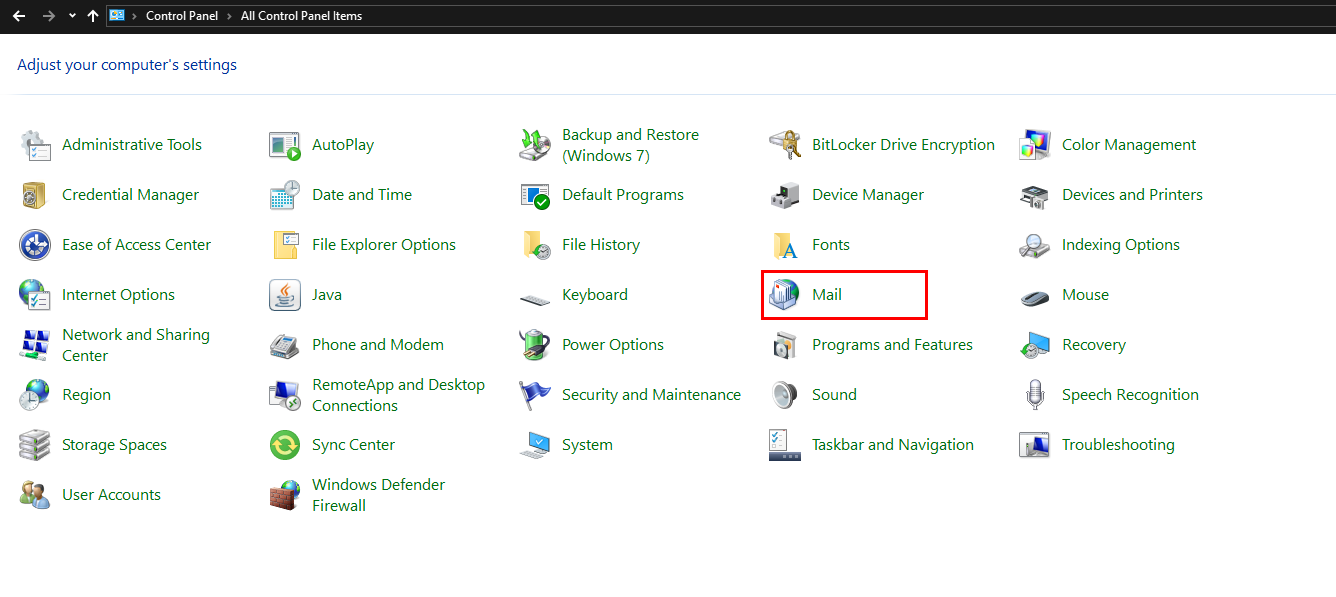The image size is (1336, 597).
Task: Click the Ease of Access Center icon
Action: (35, 245)
